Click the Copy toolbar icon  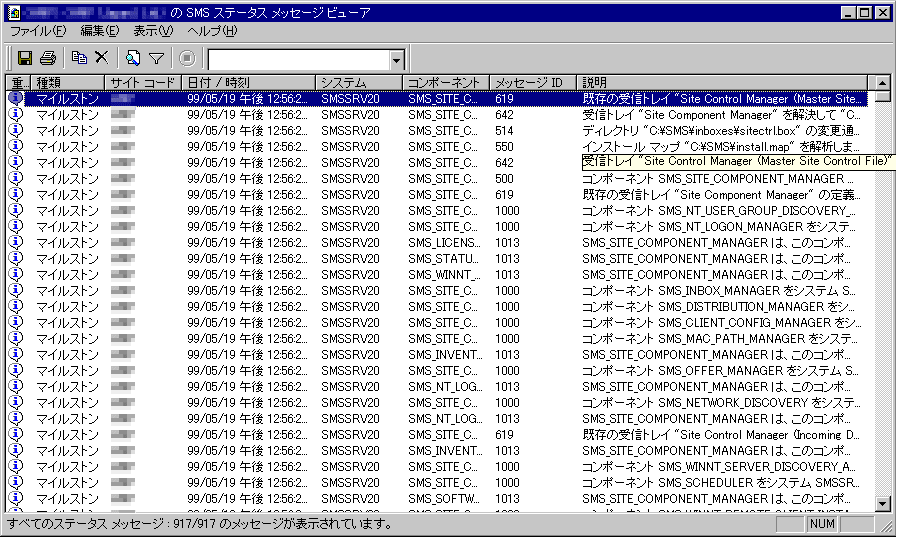pos(79,58)
